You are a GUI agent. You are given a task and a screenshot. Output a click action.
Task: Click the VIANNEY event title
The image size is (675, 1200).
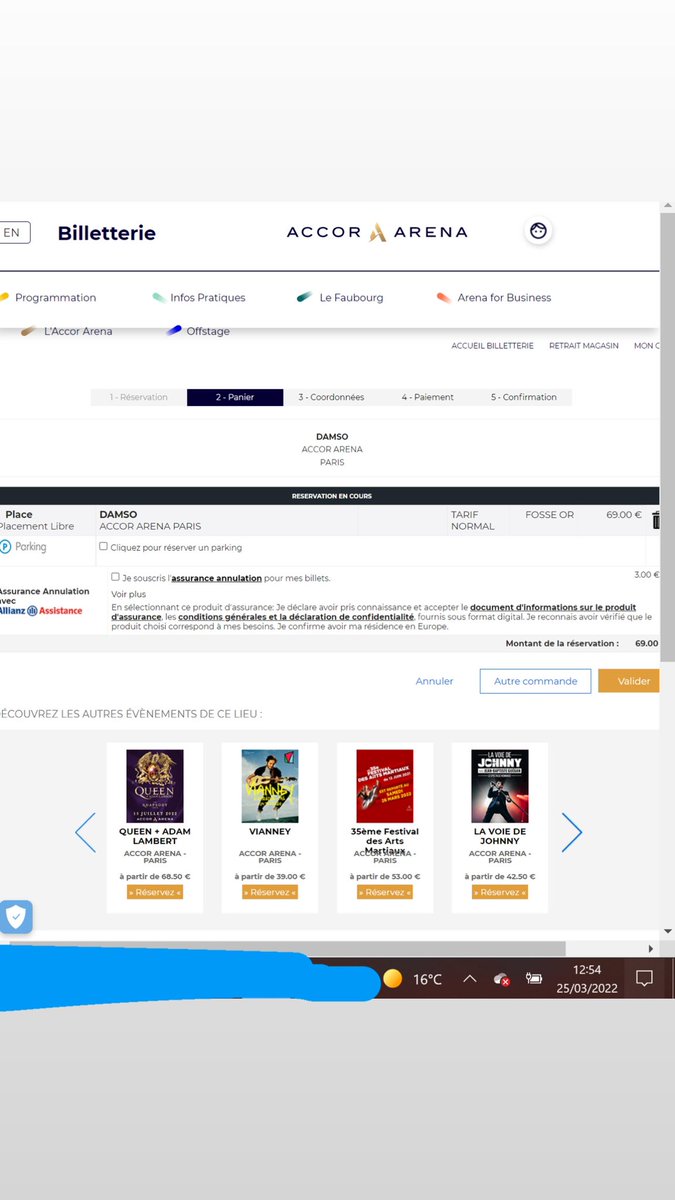270,831
